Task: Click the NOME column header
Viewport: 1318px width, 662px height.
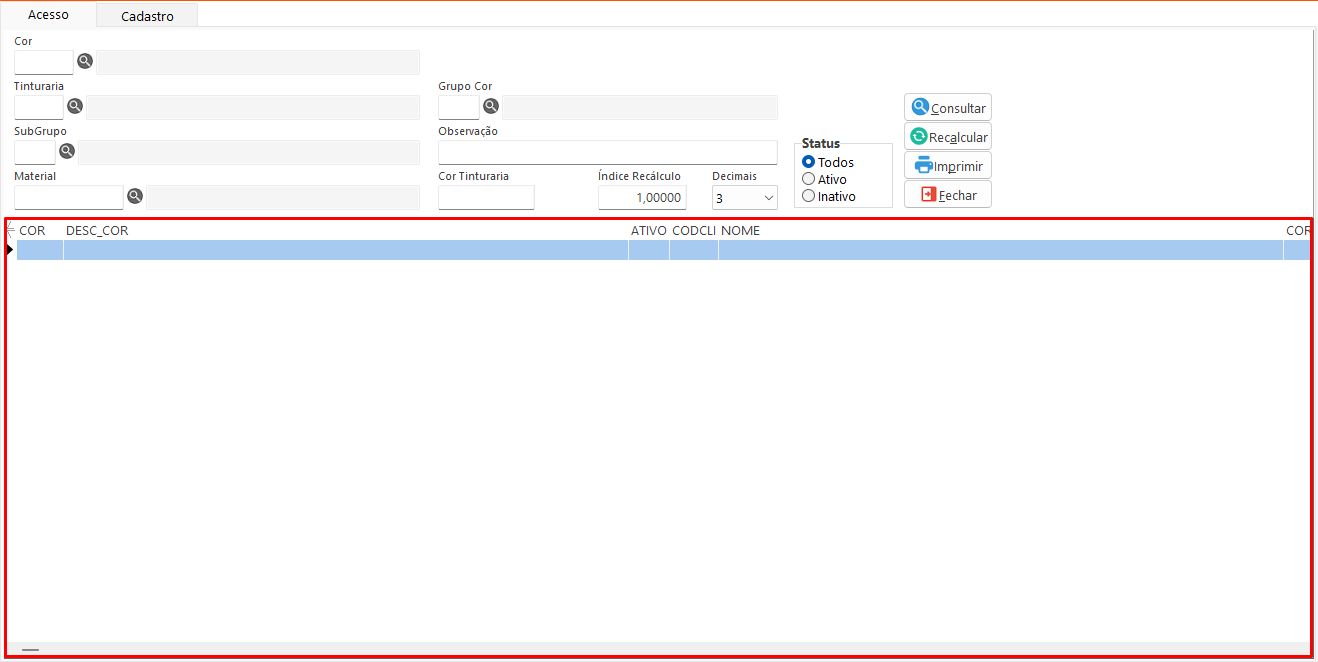Action: click(741, 231)
